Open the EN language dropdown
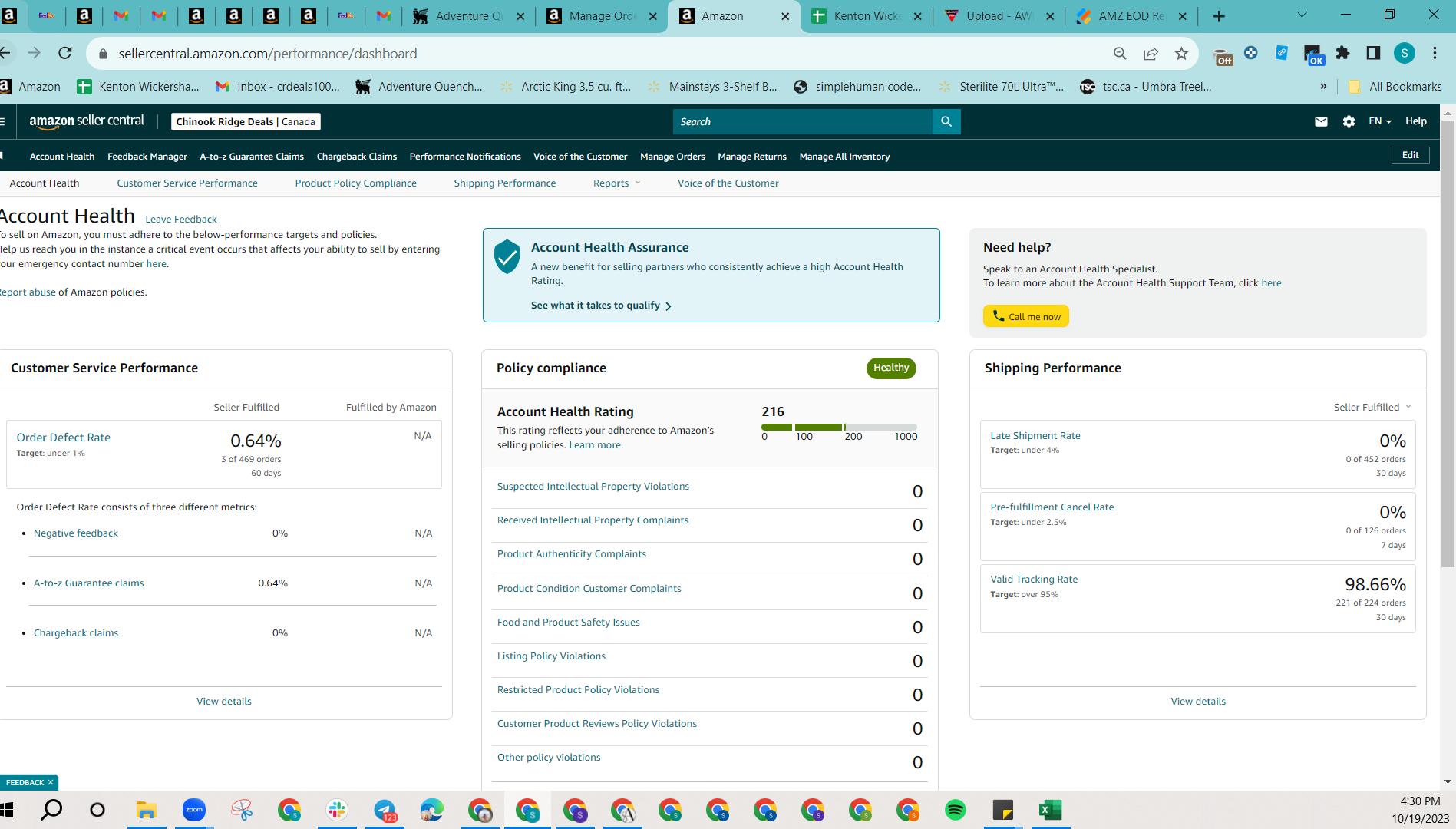The image size is (1456, 829). click(1380, 121)
